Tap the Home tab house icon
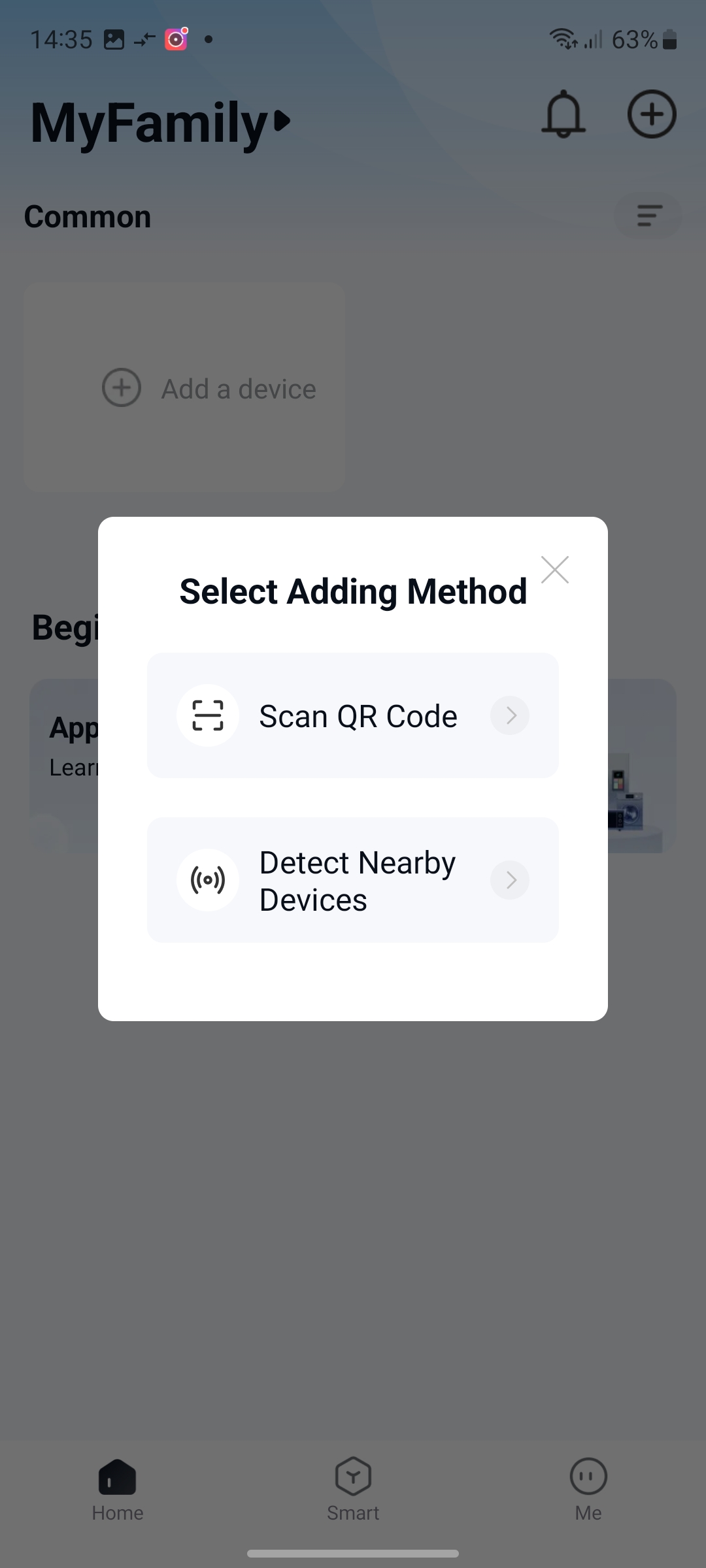This screenshot has height=1568, width=706. coord(117,1477)
